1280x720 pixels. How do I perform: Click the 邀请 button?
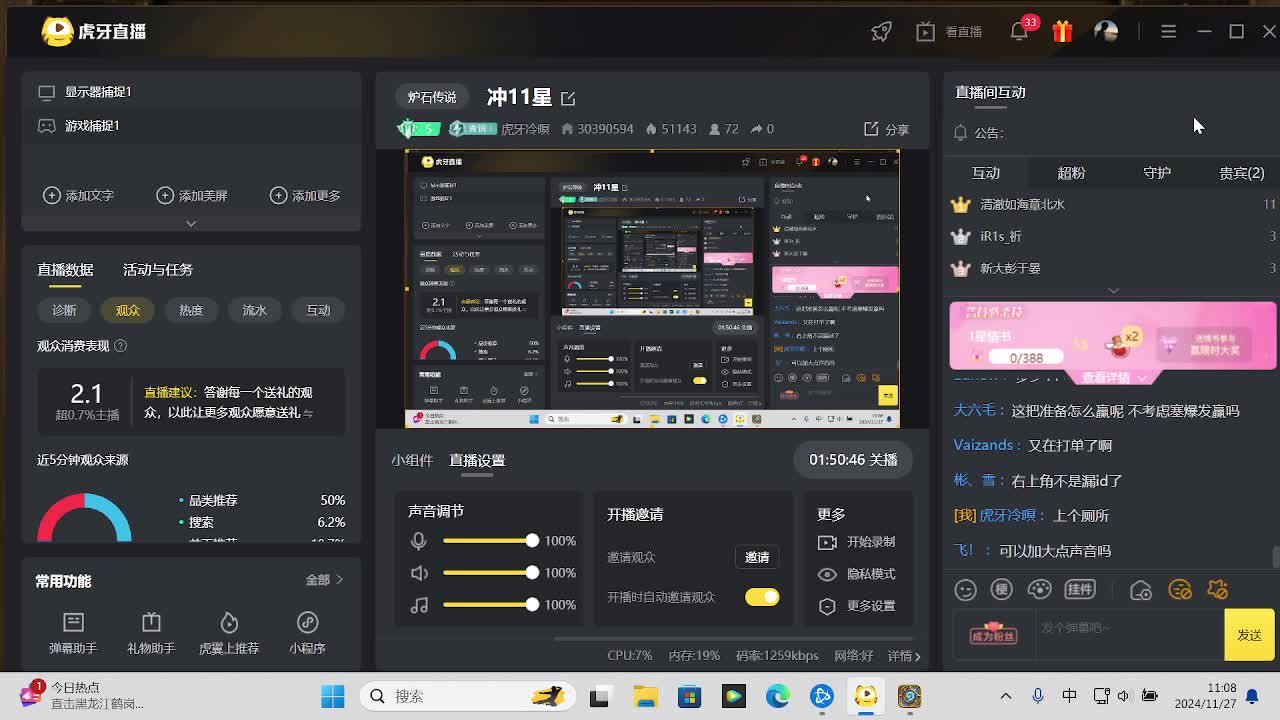pyautogui.click(x=757, y=557)
